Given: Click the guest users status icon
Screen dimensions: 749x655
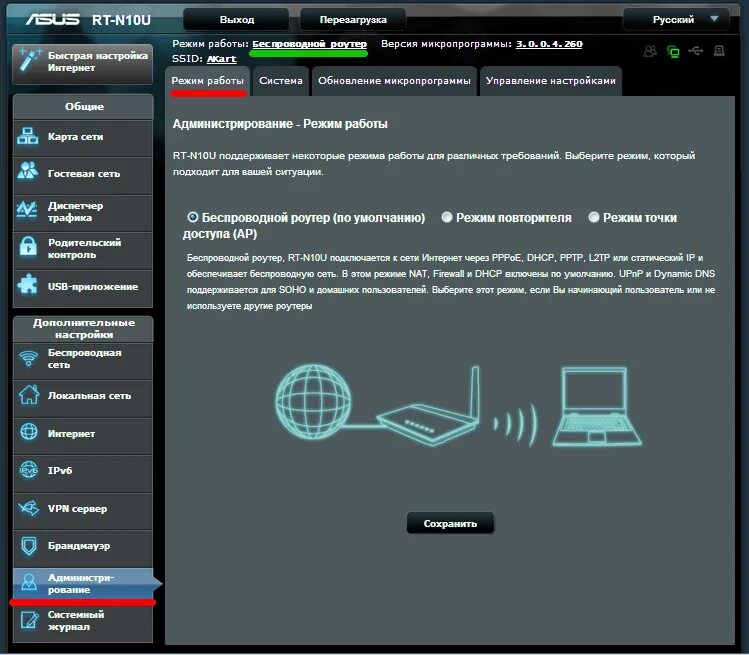Looking at the screenshot, I should pyautogui.click(x=650, y=51).
